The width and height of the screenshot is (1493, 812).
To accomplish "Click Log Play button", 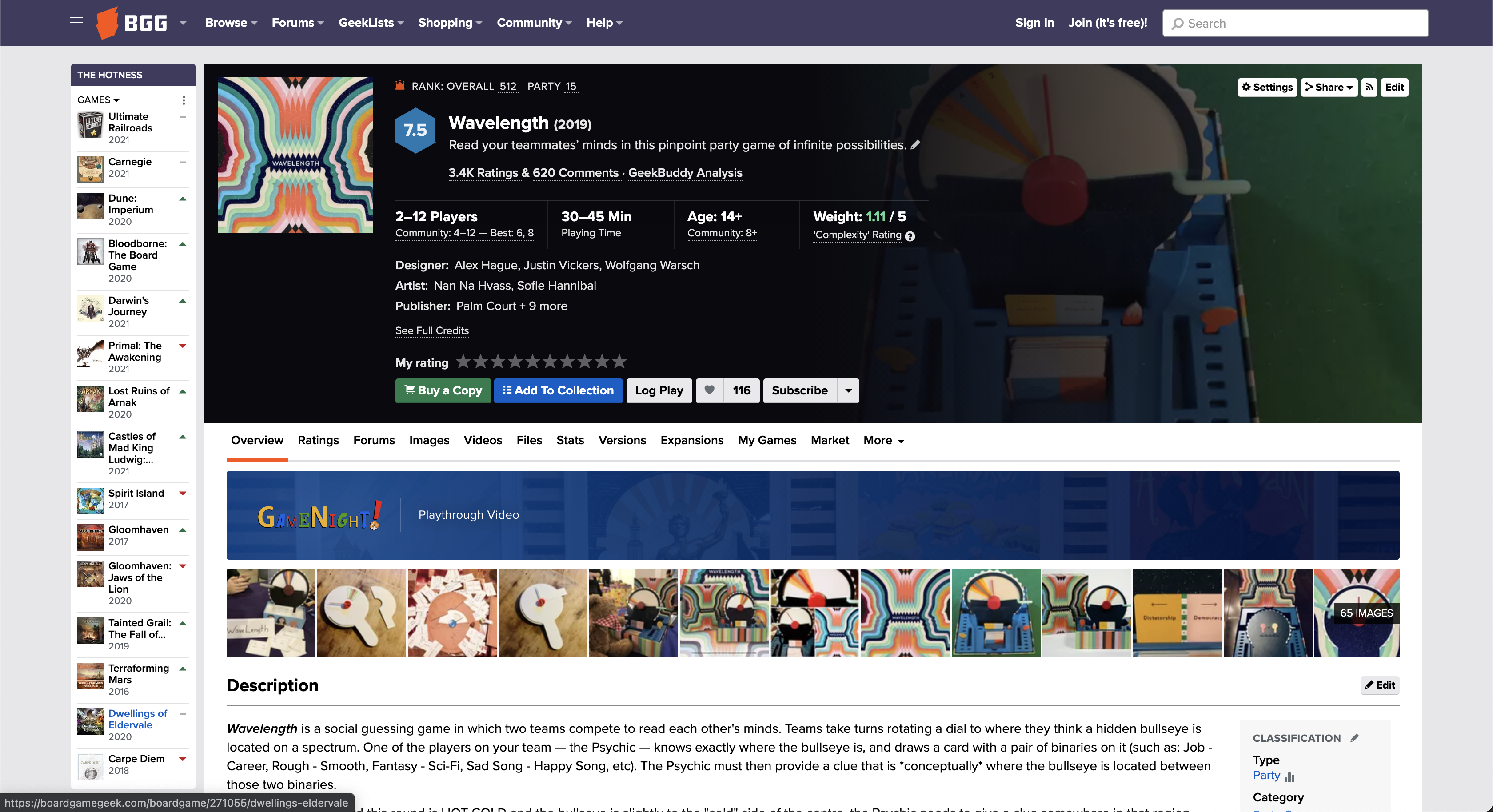I will (x=659, y=390).
